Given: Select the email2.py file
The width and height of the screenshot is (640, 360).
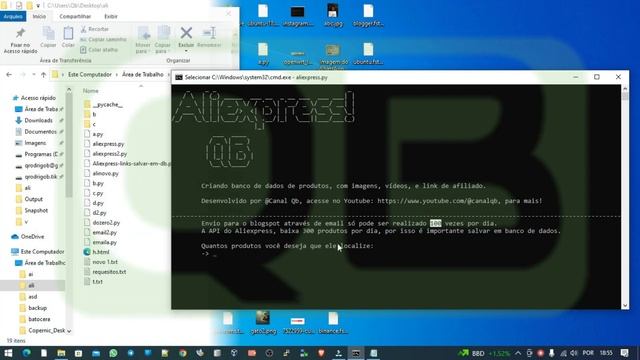Looking at the screenshot, I should point(104,233).
